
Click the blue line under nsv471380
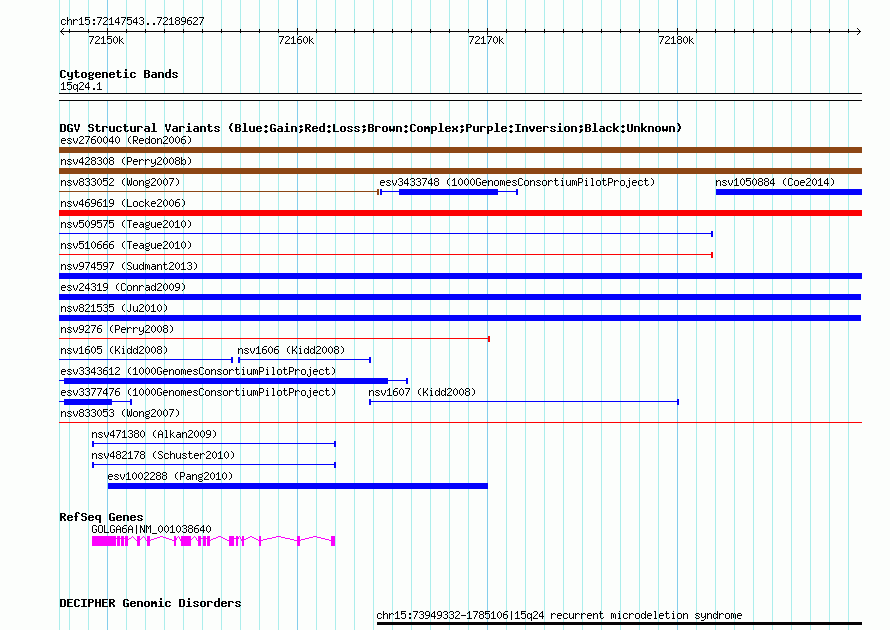click(214, 444)
